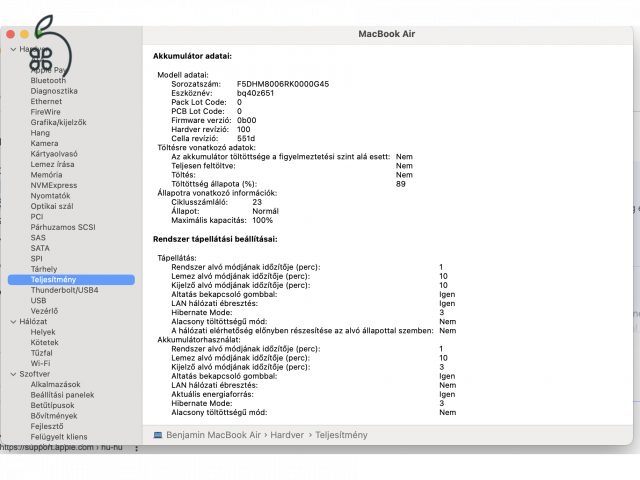
Task: Click the MacBook Air window title
Action: tap(387, 34)
